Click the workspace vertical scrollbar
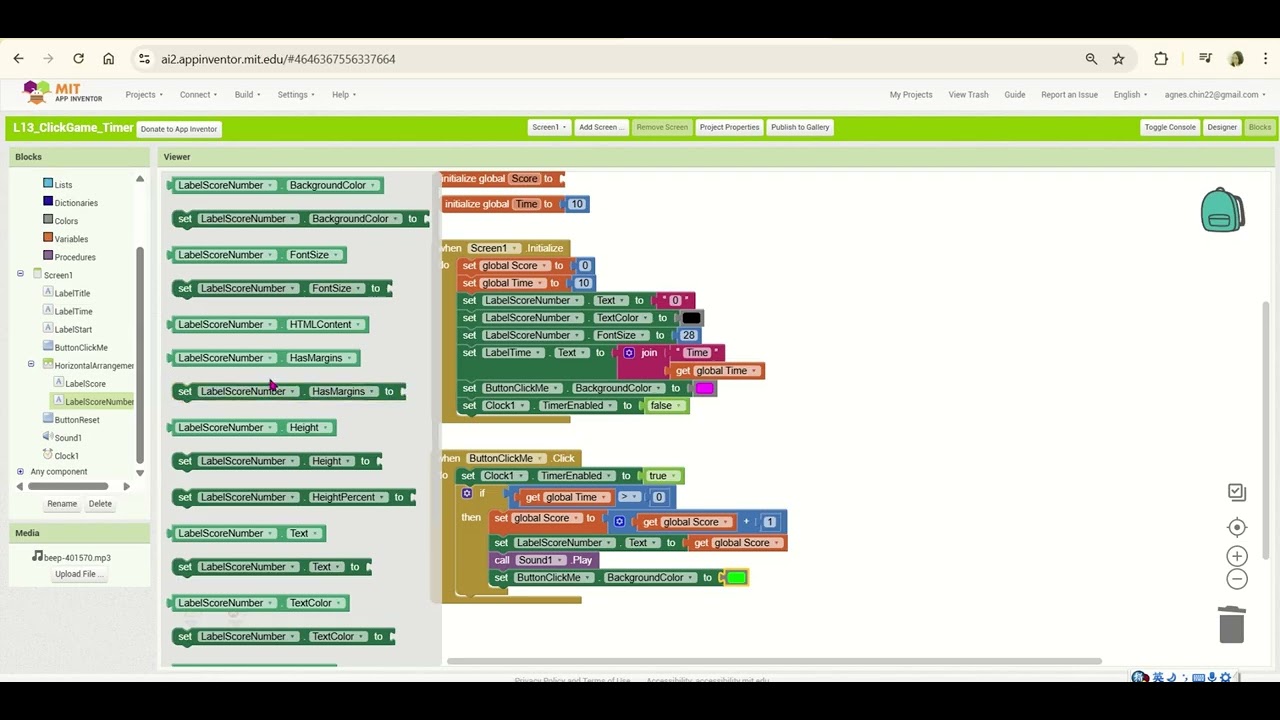This screenshot has width=1280, height=720. click(x=1267, y=430)
